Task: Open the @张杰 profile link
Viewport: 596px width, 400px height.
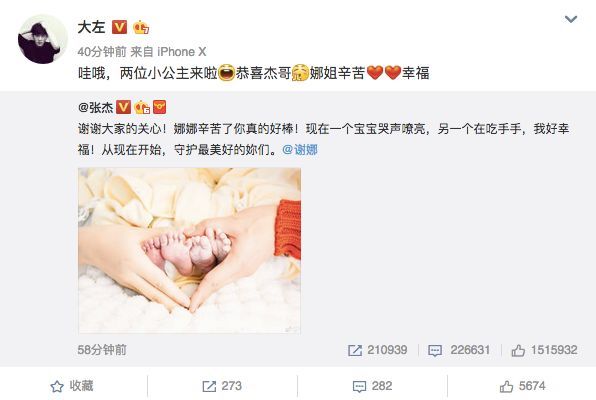Action: click(x=95, y=108)
